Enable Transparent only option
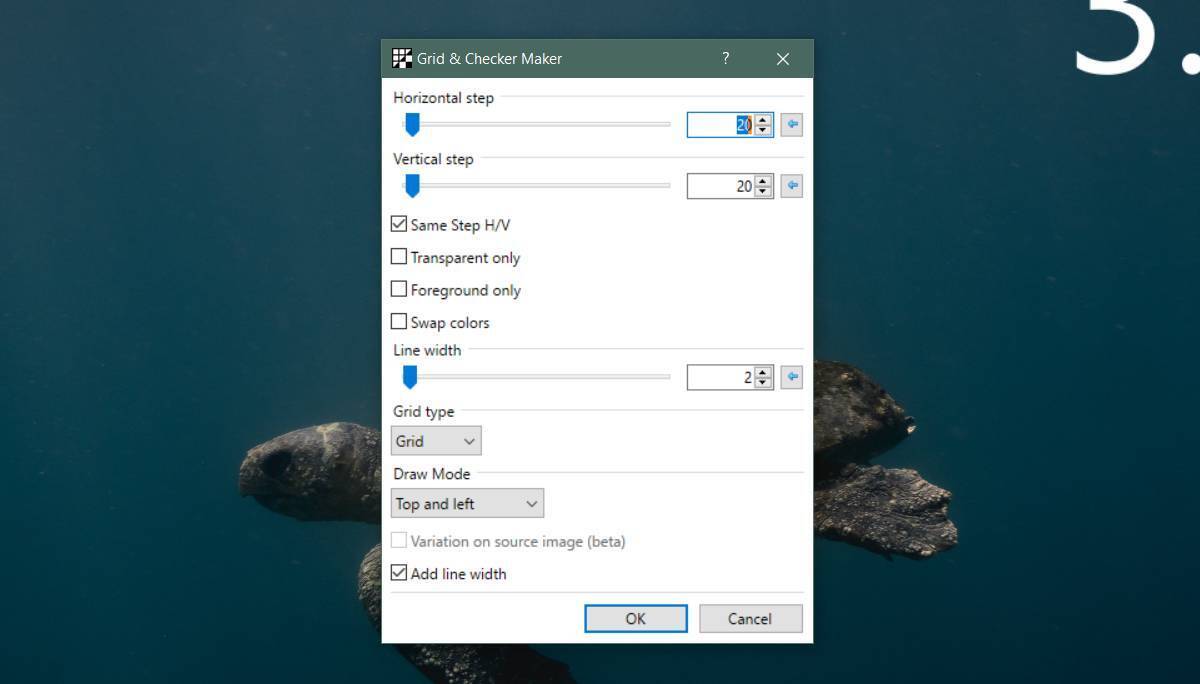Screen dimensions: 1200x684 [398, 257]
